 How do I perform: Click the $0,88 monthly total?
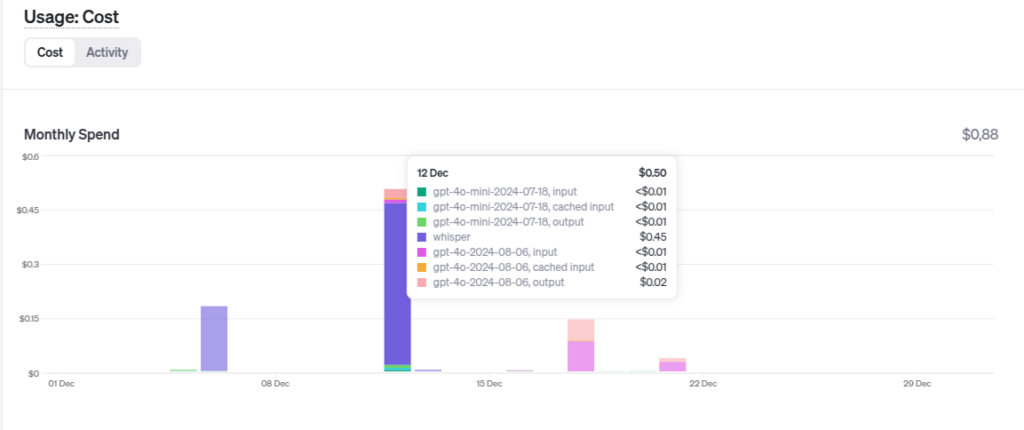click(980, 135)
